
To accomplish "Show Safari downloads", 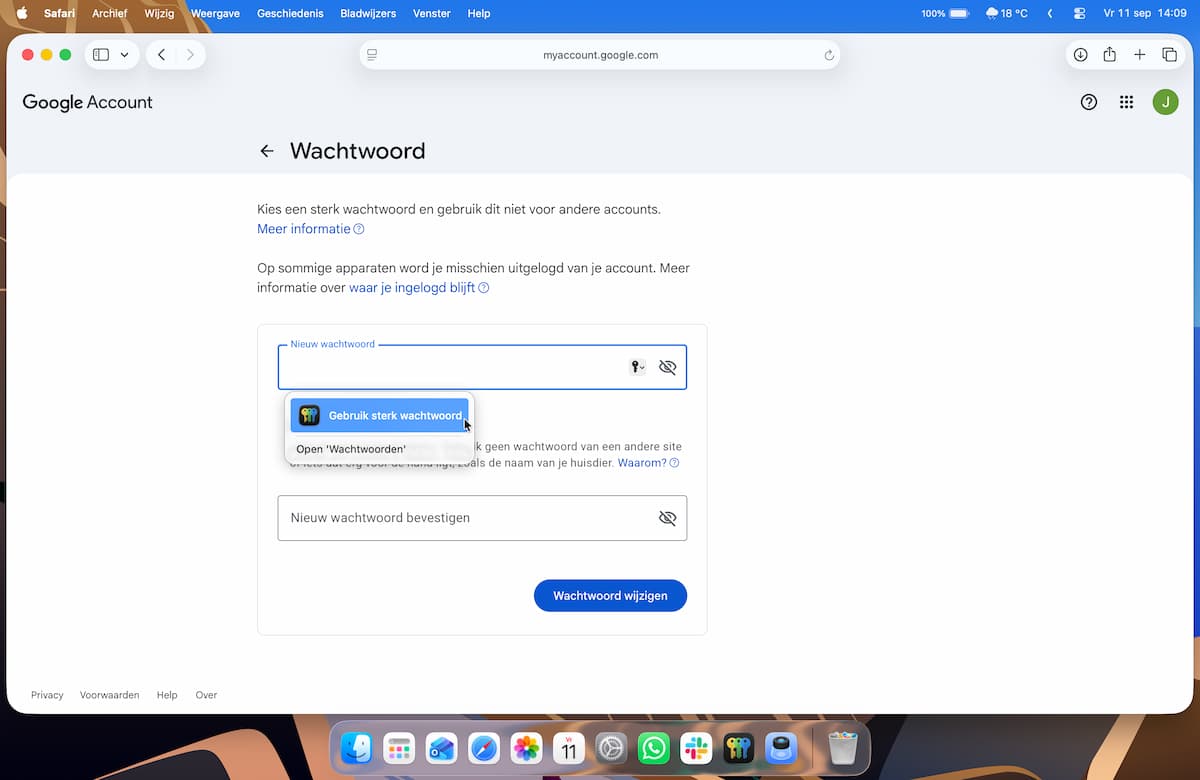I will 1081,55.
